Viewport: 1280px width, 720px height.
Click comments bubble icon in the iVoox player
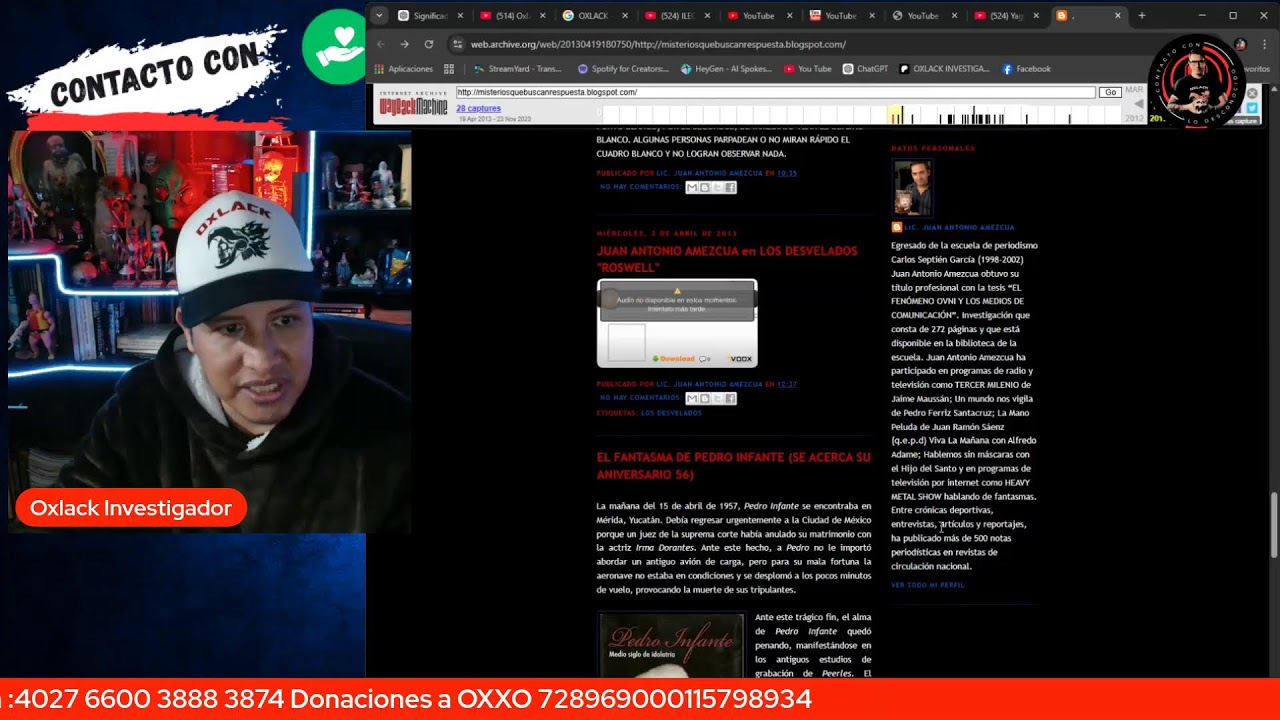[705, 358]
